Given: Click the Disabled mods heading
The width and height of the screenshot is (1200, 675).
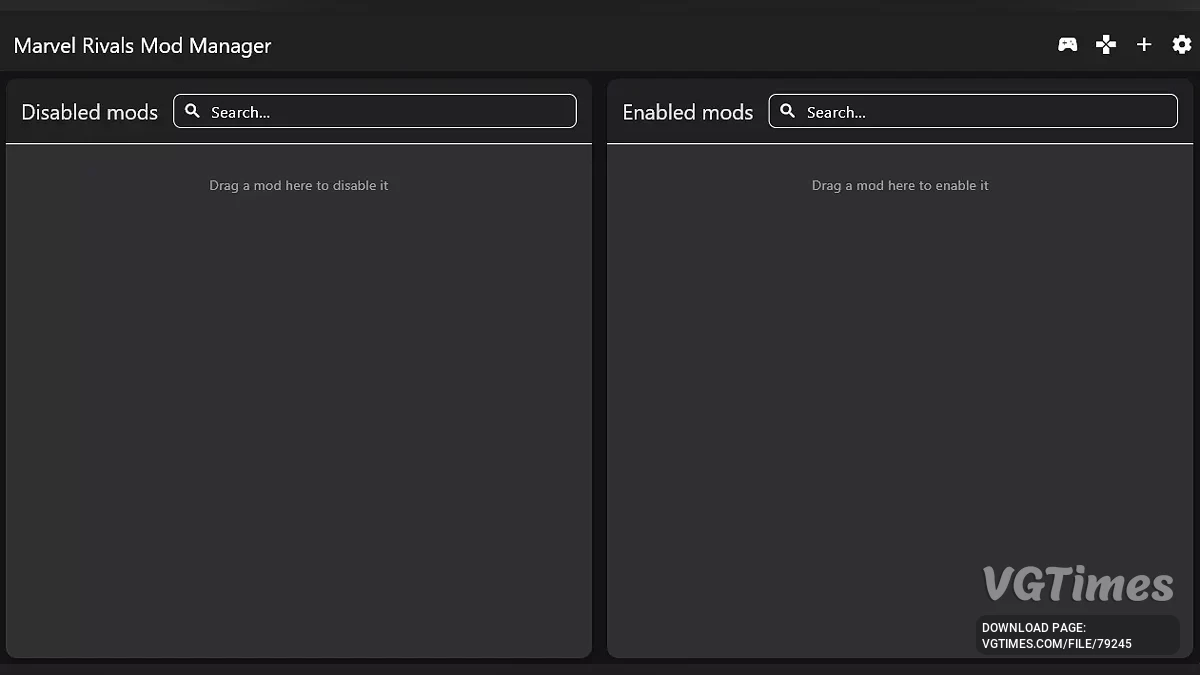Looking at the screenshot, I should click(90, 112).
